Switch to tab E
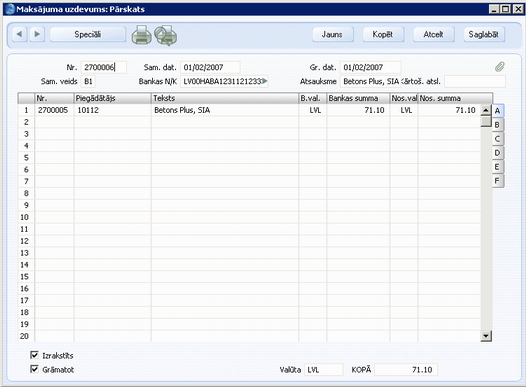Image resolution: width=526 pixels, height=387 pixels. [497, 167]
